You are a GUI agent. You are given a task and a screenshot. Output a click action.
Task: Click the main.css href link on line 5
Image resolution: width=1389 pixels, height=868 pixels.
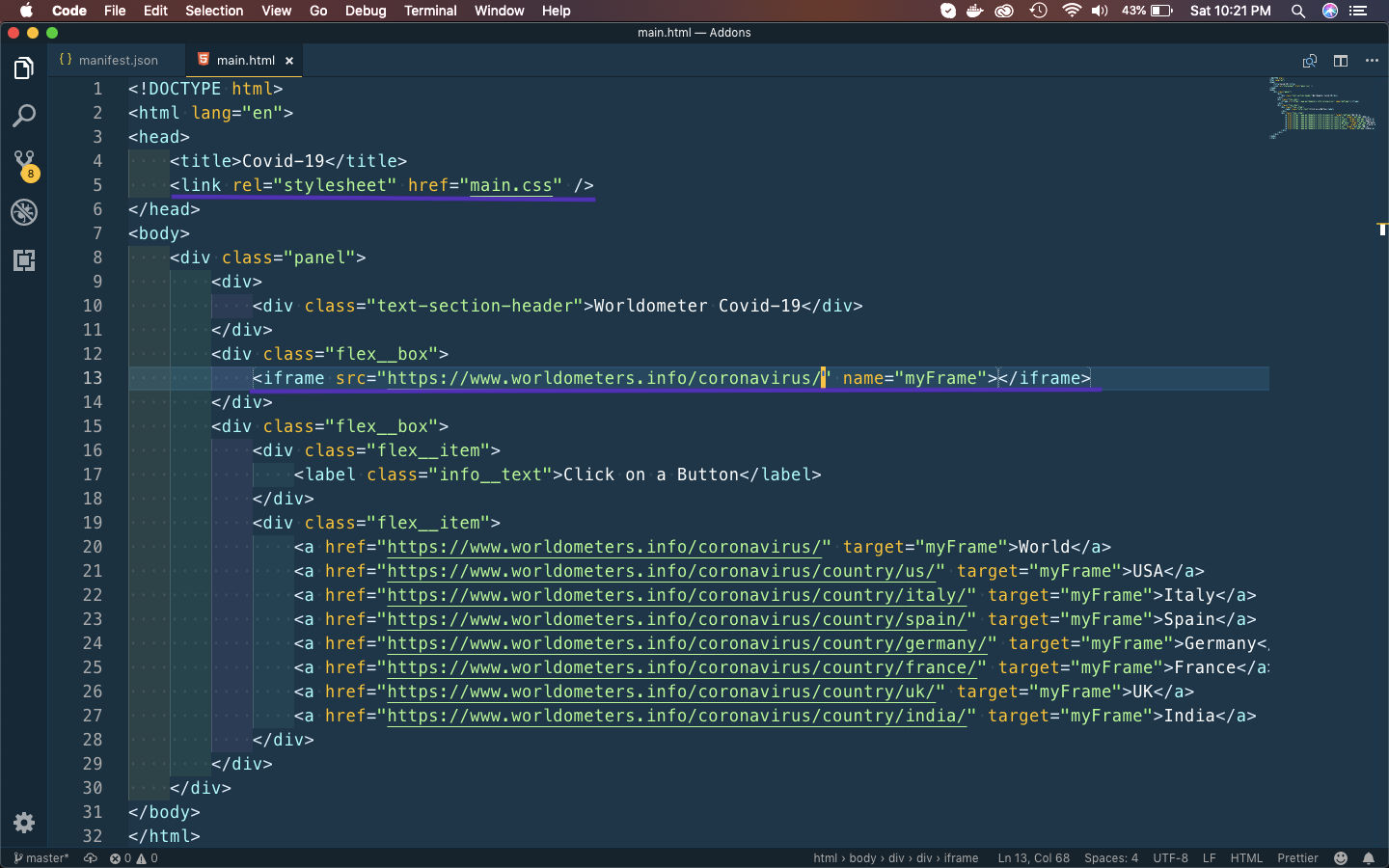[x=510, y=185]
